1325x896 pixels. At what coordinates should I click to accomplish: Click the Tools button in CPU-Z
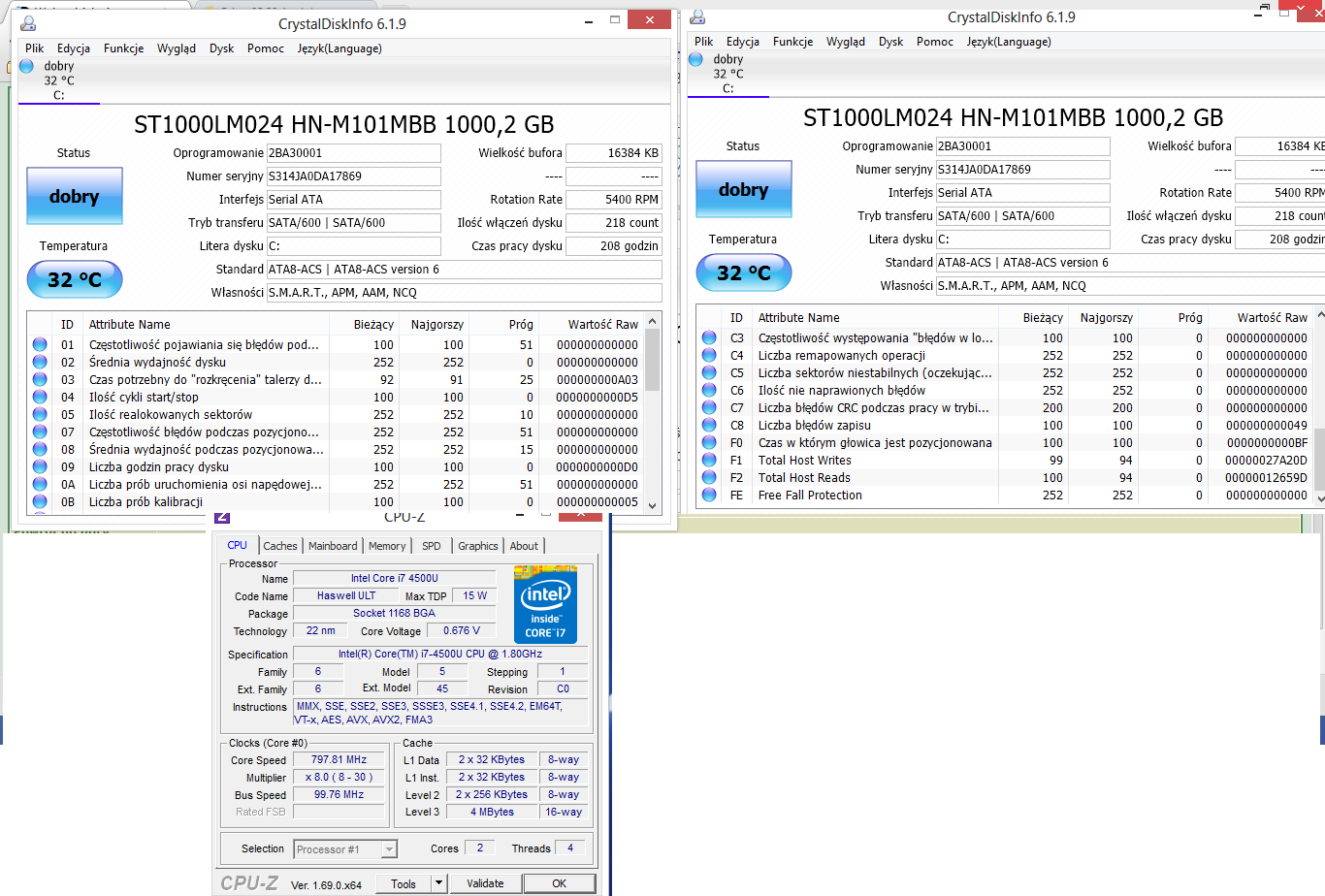click(x=404, y=883)
